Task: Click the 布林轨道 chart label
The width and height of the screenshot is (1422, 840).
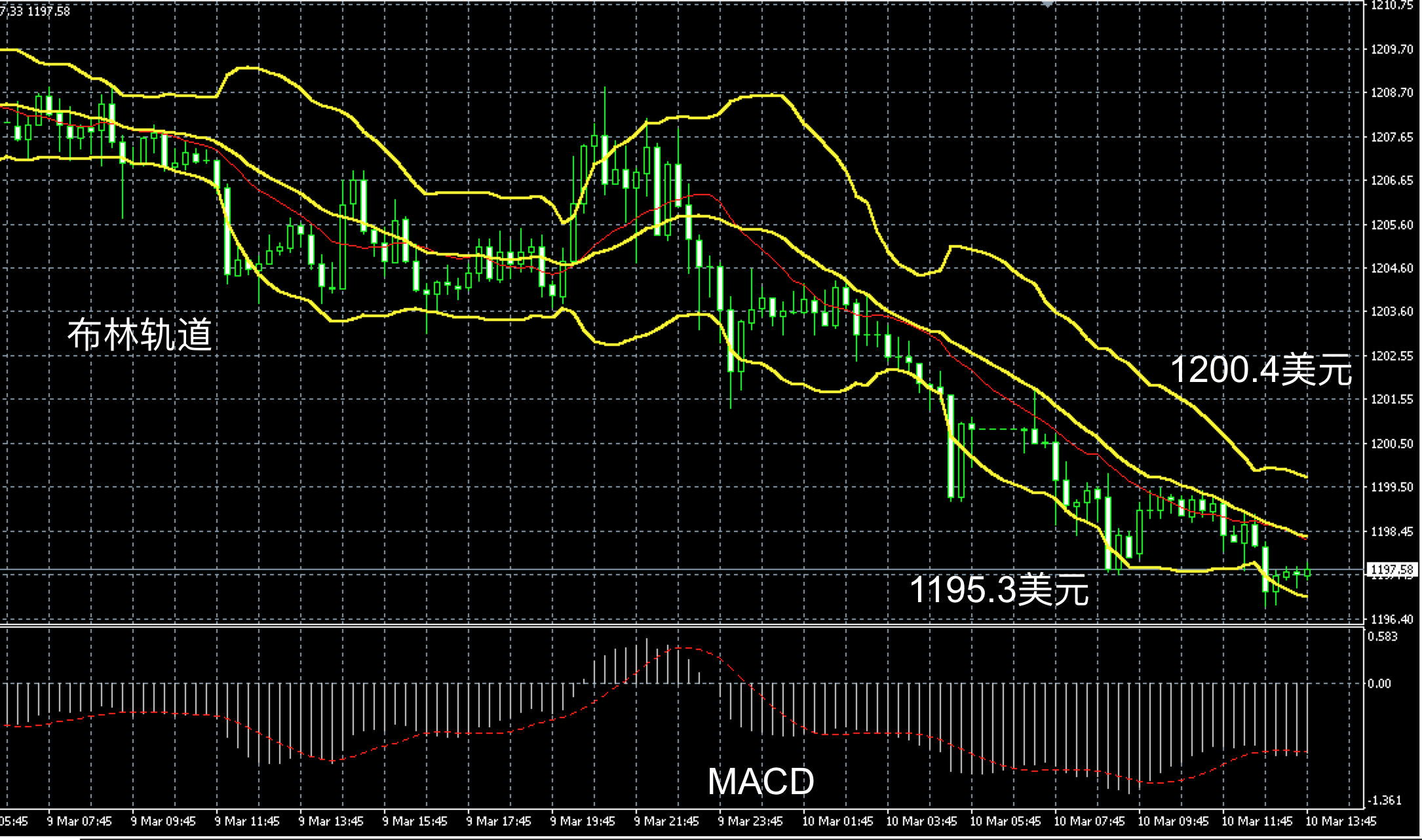Action: [140, 334]
